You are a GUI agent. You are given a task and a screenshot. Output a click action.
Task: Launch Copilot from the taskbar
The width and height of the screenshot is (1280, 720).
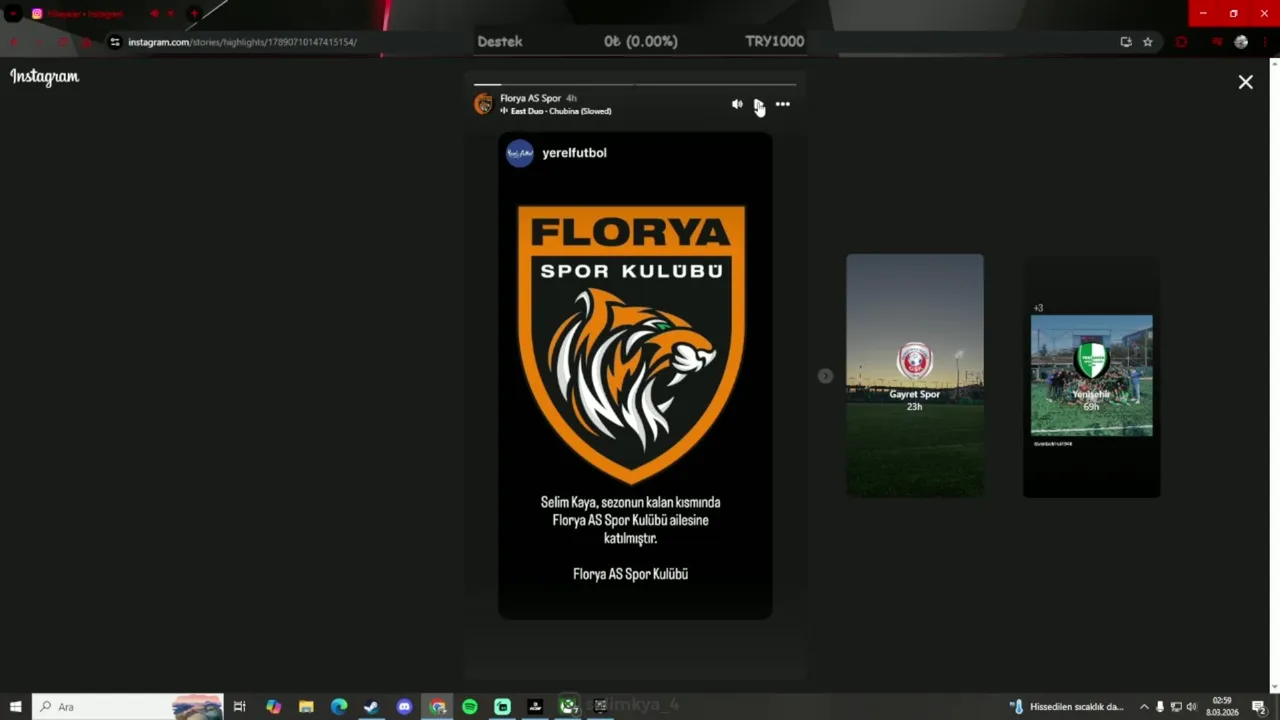[x=273, y=706]
